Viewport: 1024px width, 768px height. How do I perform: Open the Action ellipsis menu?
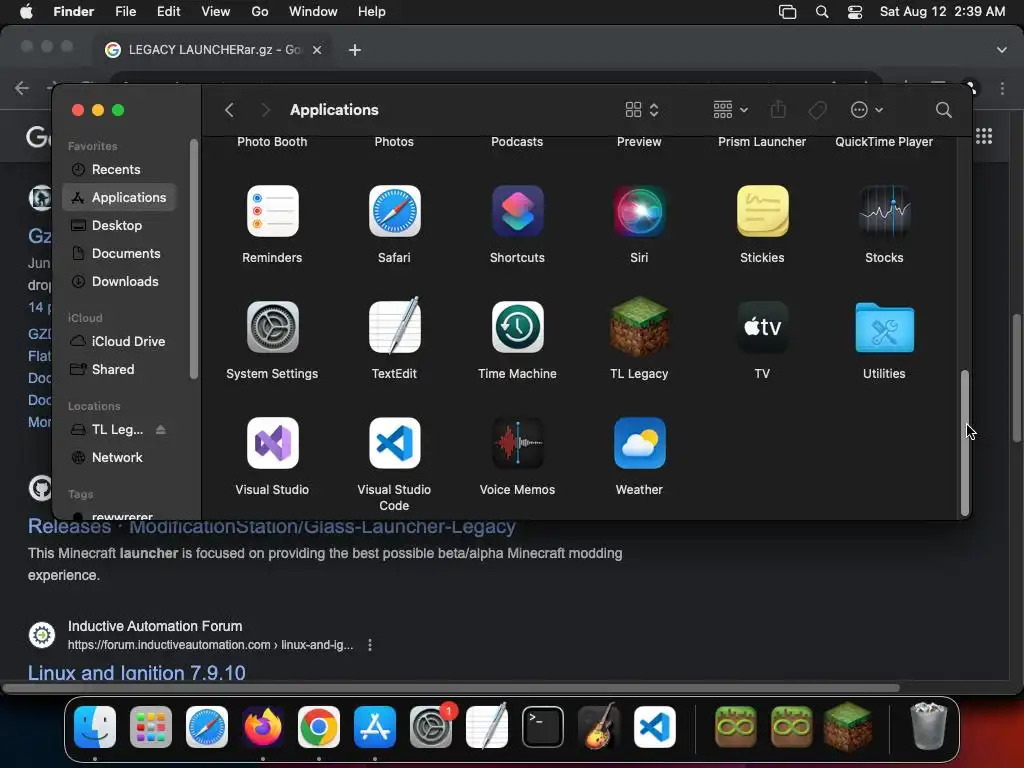pos(867,110)
